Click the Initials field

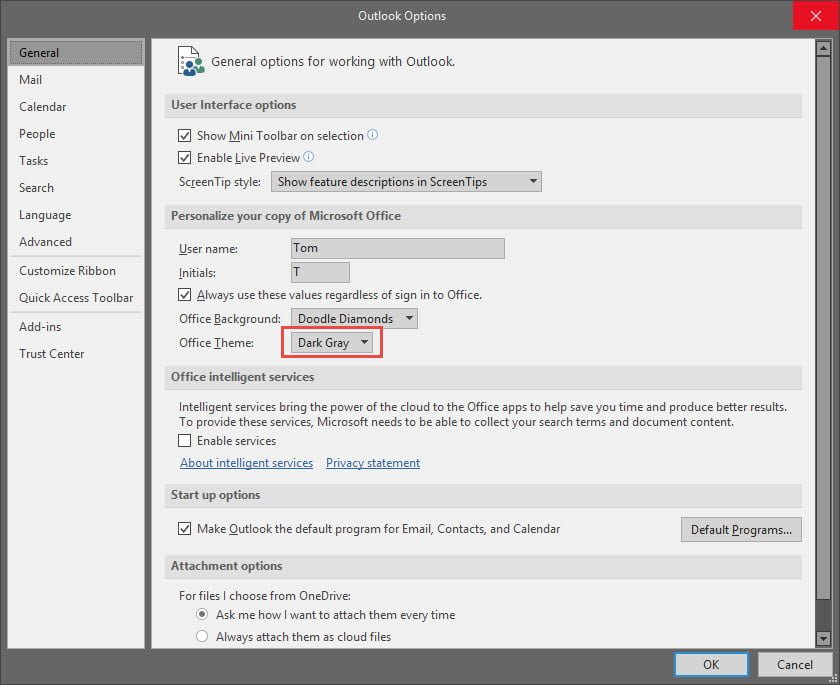(x=320, y=272)
